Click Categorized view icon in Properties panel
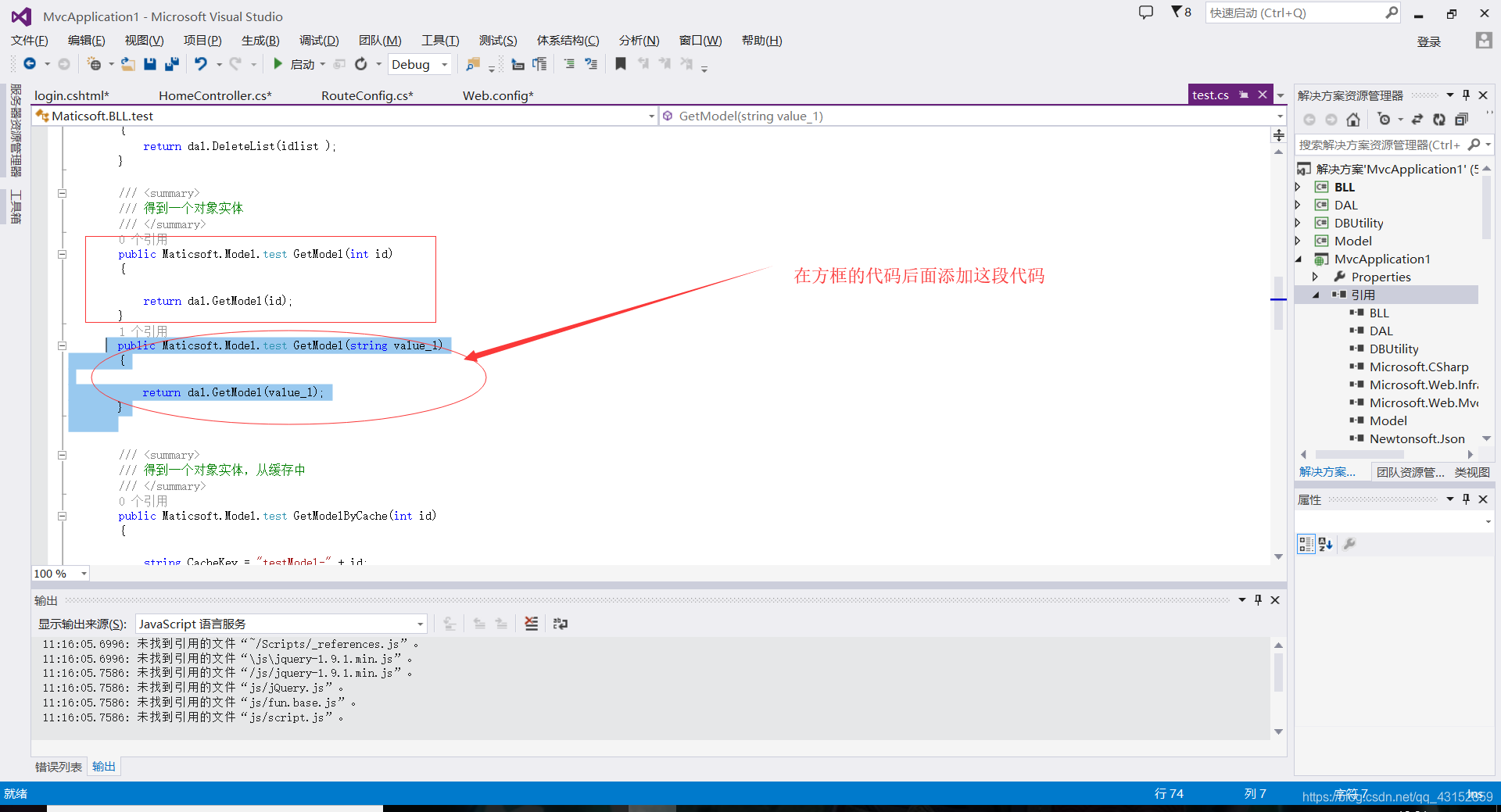 (1306, 544)
